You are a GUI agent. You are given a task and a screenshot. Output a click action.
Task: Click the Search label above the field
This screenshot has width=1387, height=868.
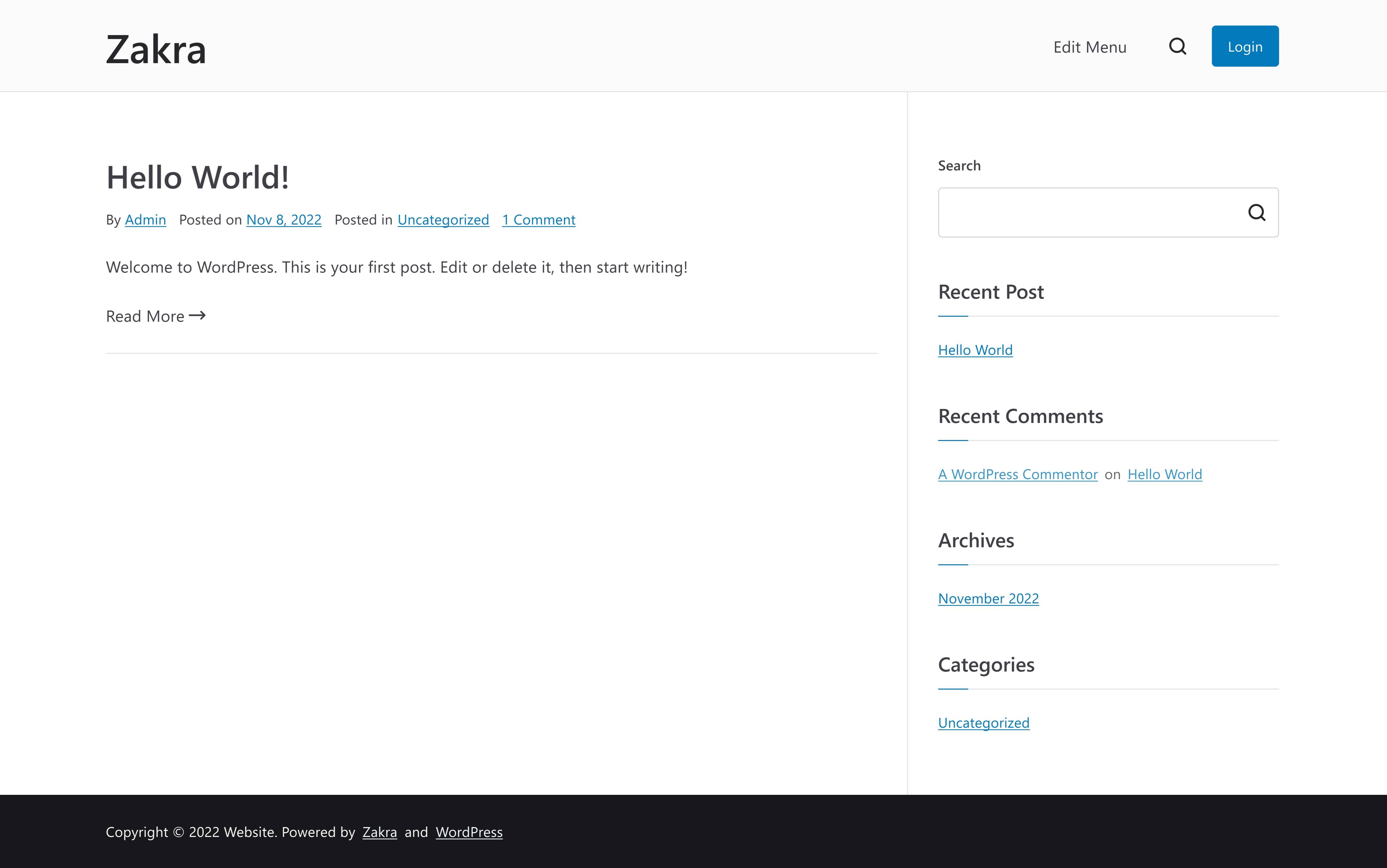point(959,166)
